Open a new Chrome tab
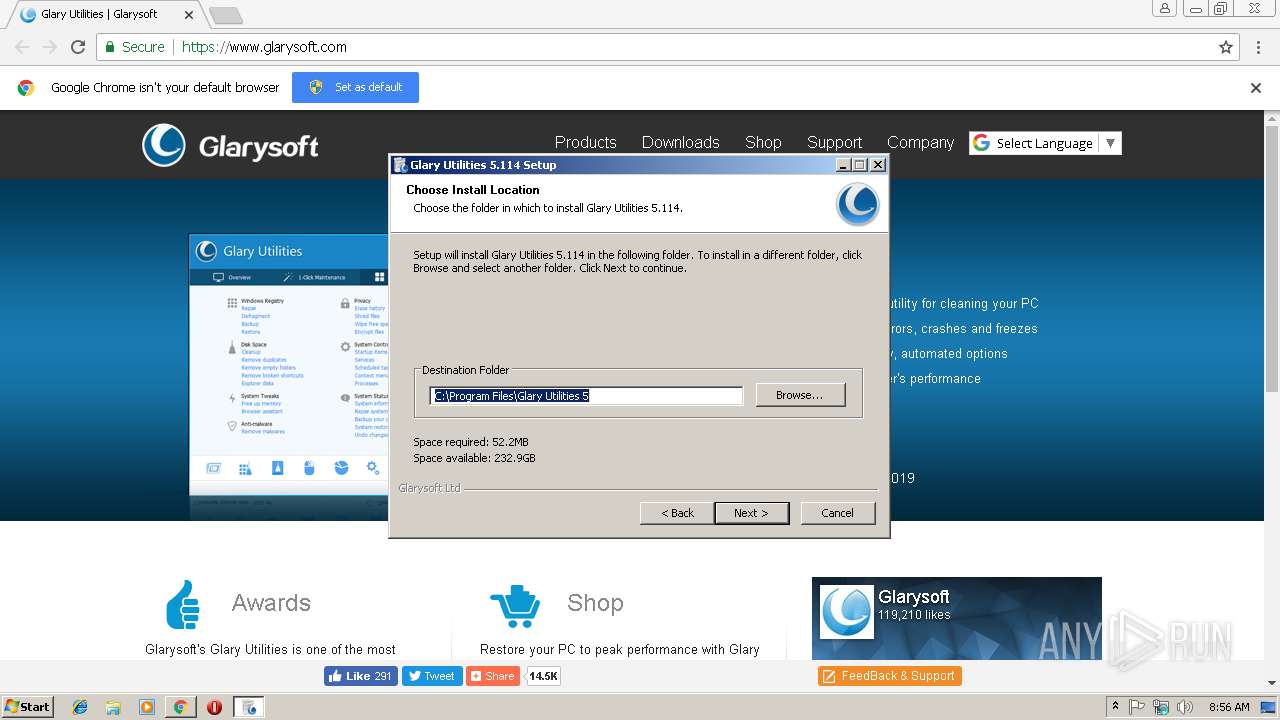This screenshot has height=720, width=1280. click(225, 15)
